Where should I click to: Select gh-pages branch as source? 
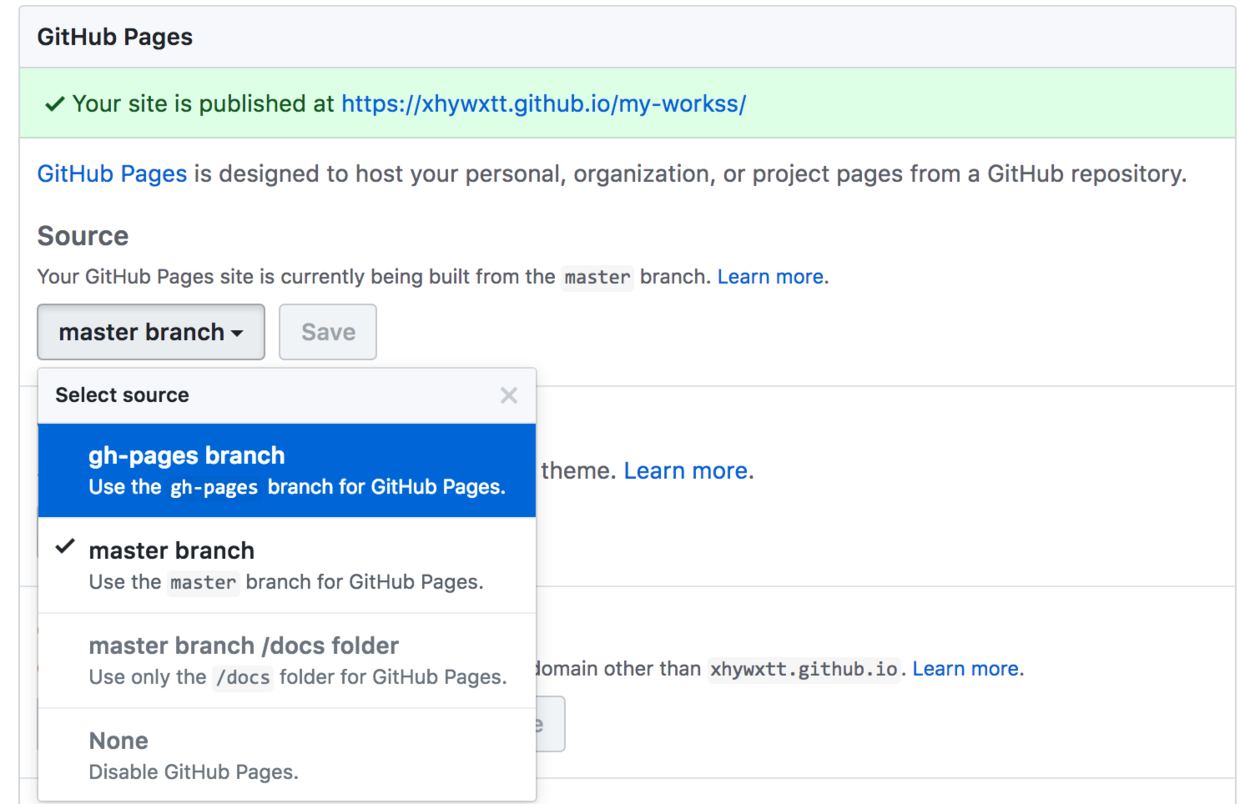click(287, 470)
